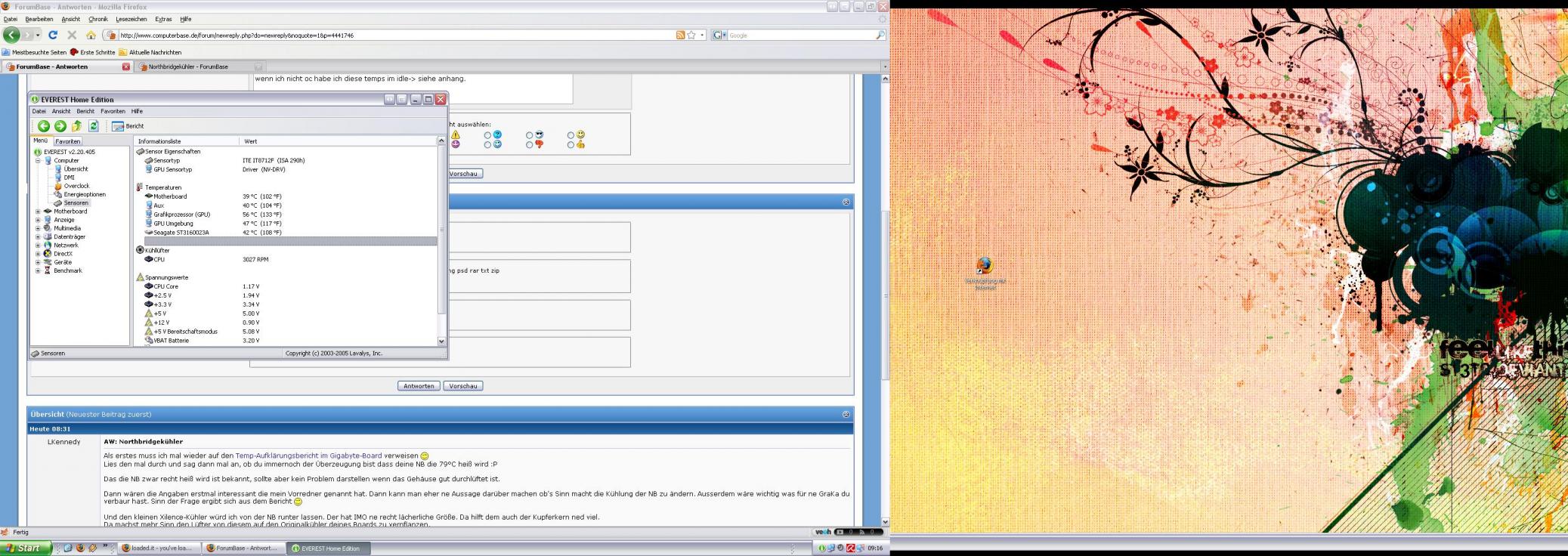Close the ForumBase - Antworten tab
1568x556 pixels.
point(126,66)
